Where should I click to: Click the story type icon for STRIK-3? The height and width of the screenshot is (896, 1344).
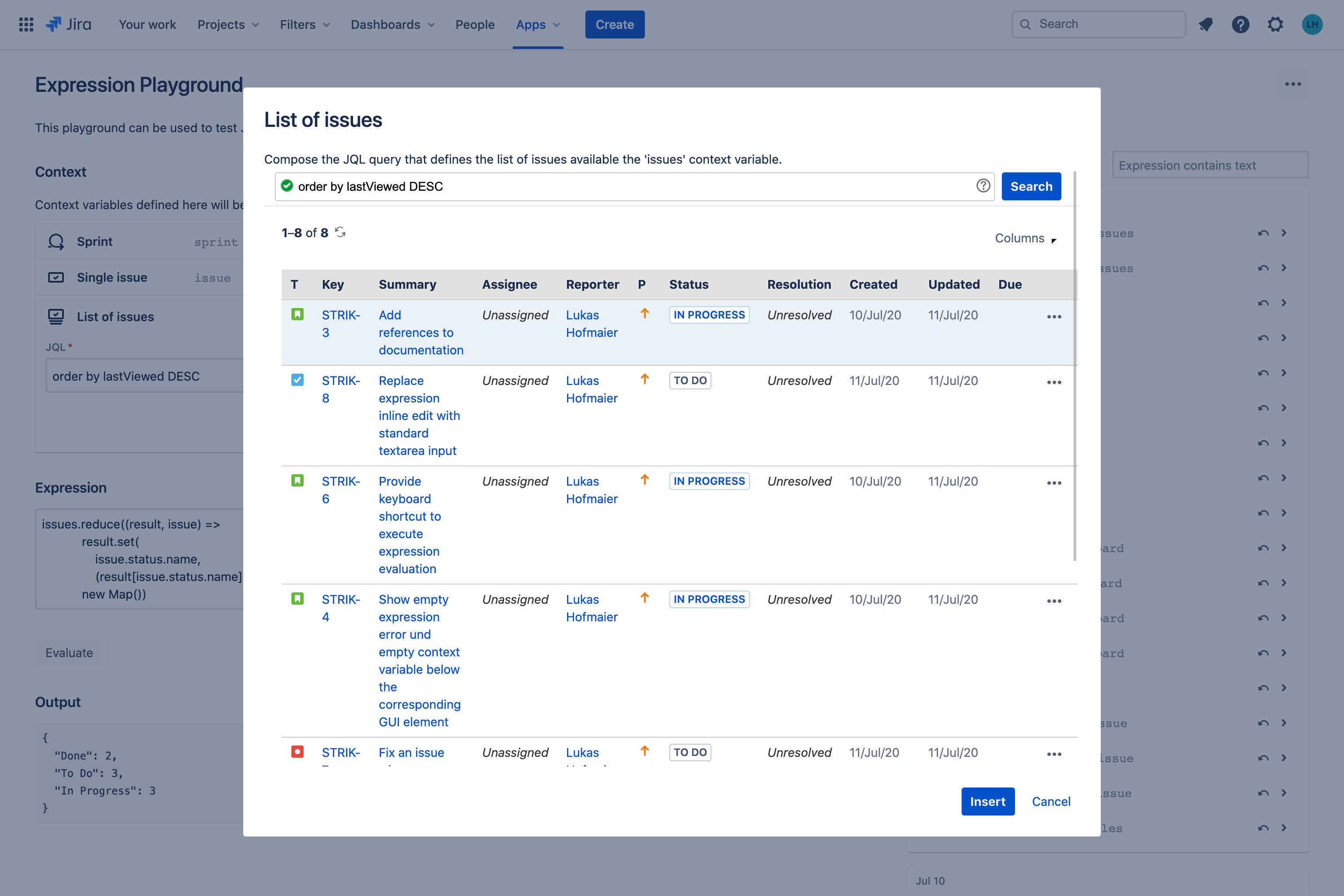point(297,314)
